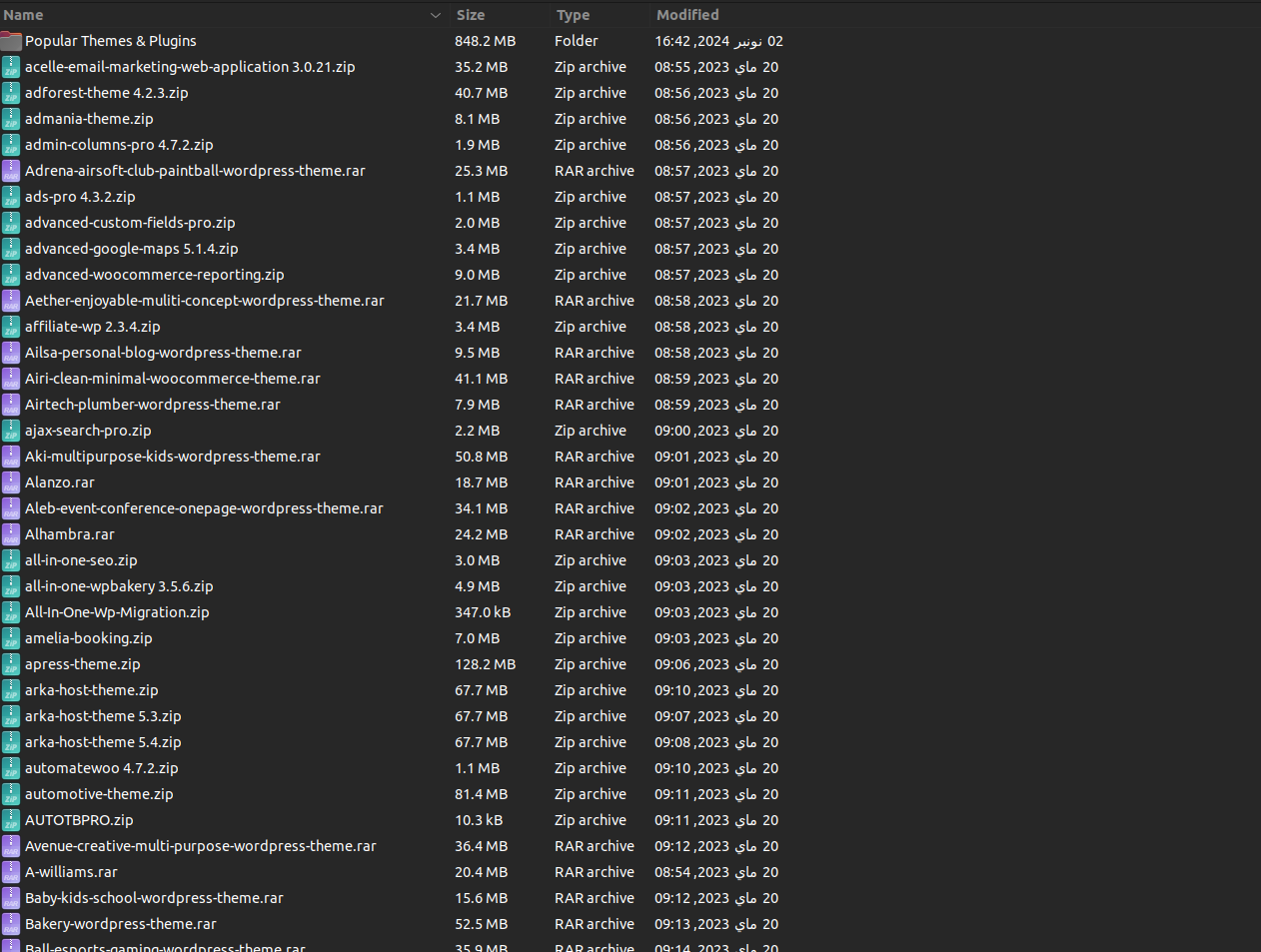Click zip icon of ajax-search-pro.zip
This screenshot has height=952, width=1261.
click(x=11, y=431)
